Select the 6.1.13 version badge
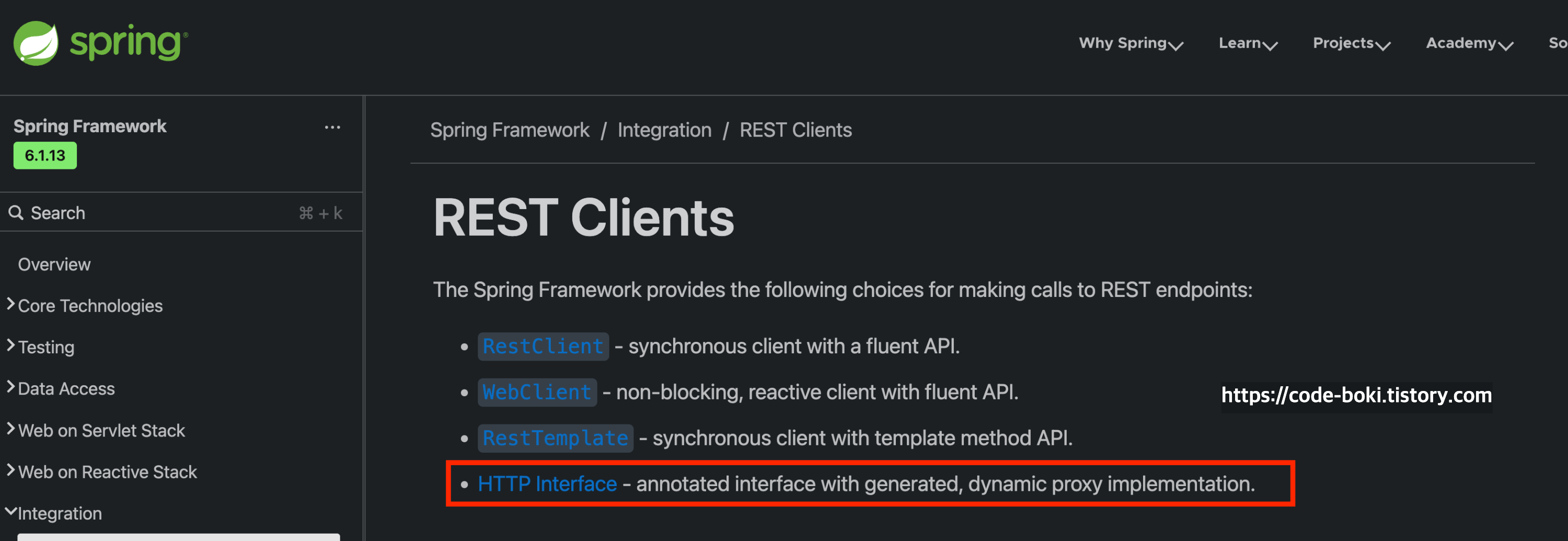This screenshot has height=541, width=1568. [x=45, y=155]
